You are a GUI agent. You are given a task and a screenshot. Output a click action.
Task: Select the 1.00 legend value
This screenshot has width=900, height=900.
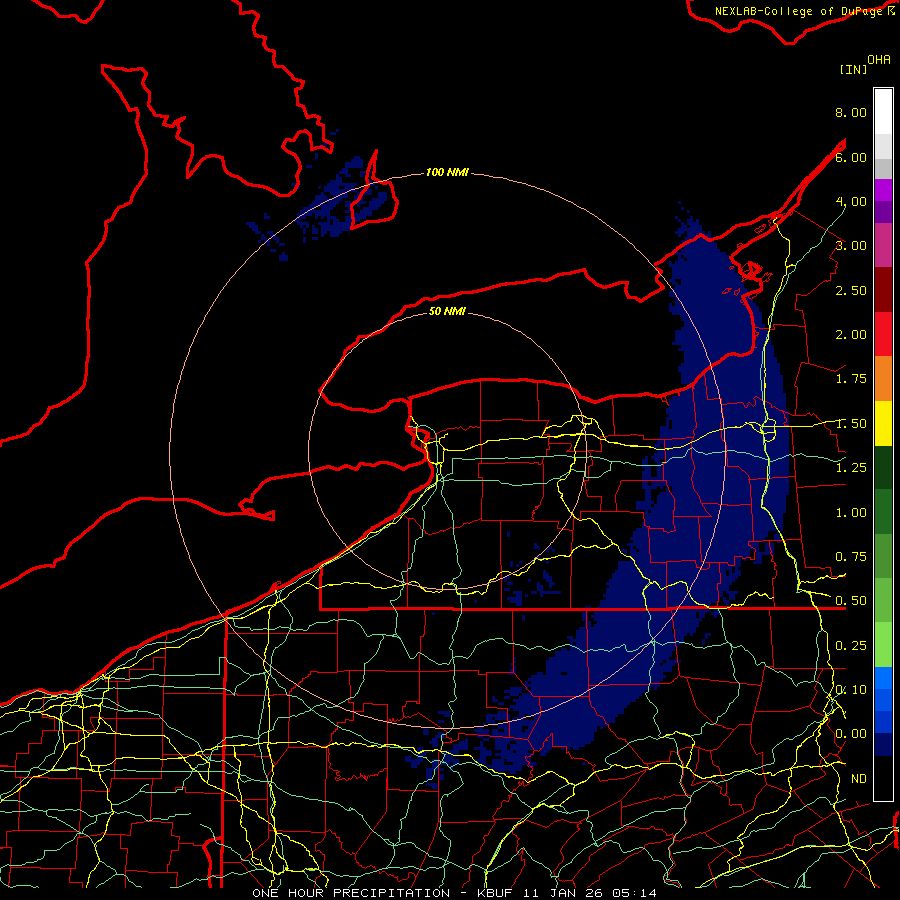point(851,513)
